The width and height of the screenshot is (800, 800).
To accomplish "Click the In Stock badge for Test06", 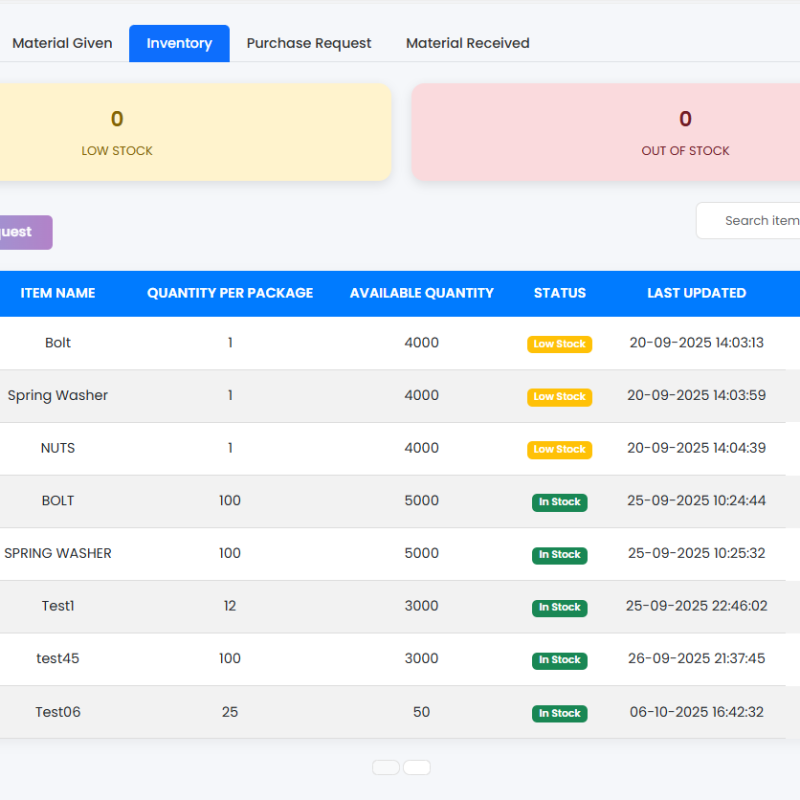I will [x=559, y=714].
